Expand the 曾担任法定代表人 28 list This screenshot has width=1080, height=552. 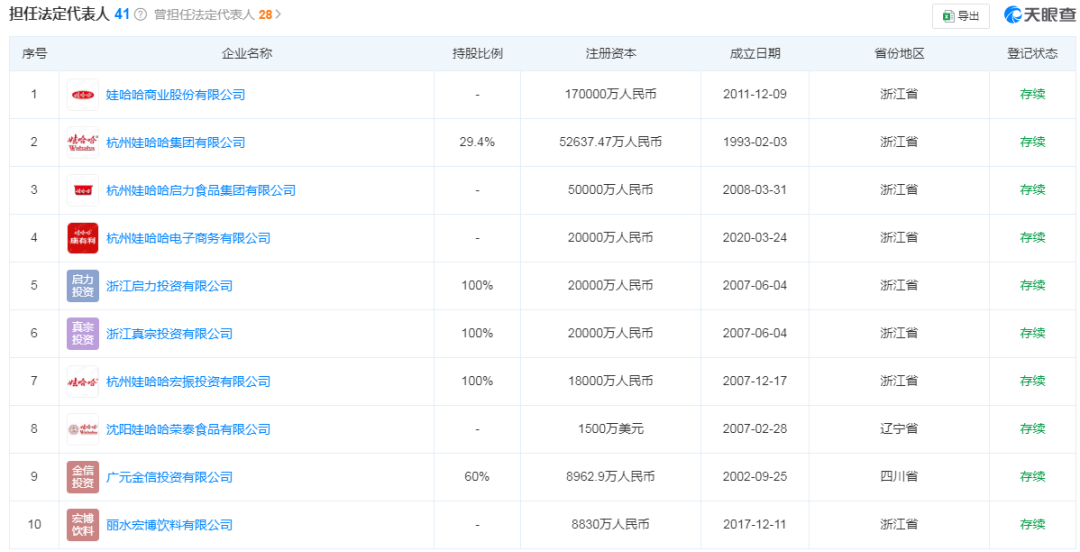pyautogui.click(x=218, y=15)
